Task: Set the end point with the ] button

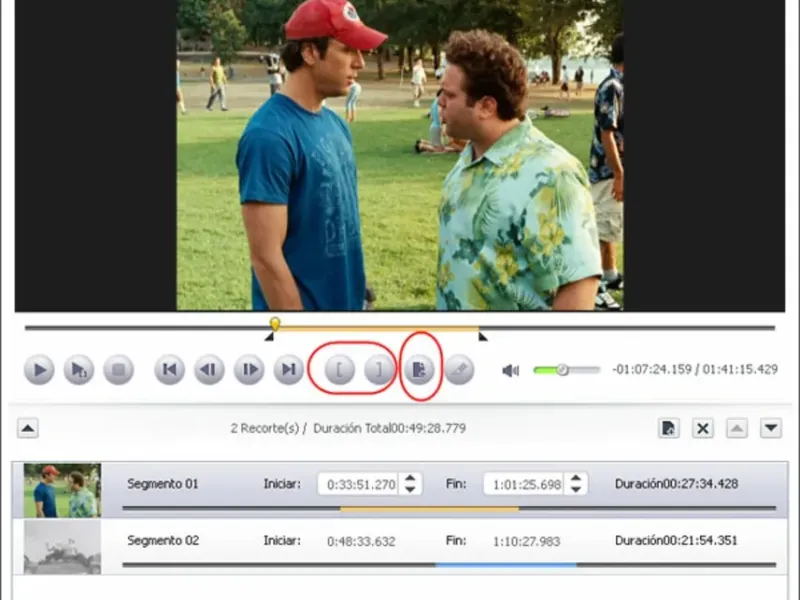Action: [380, 369]
